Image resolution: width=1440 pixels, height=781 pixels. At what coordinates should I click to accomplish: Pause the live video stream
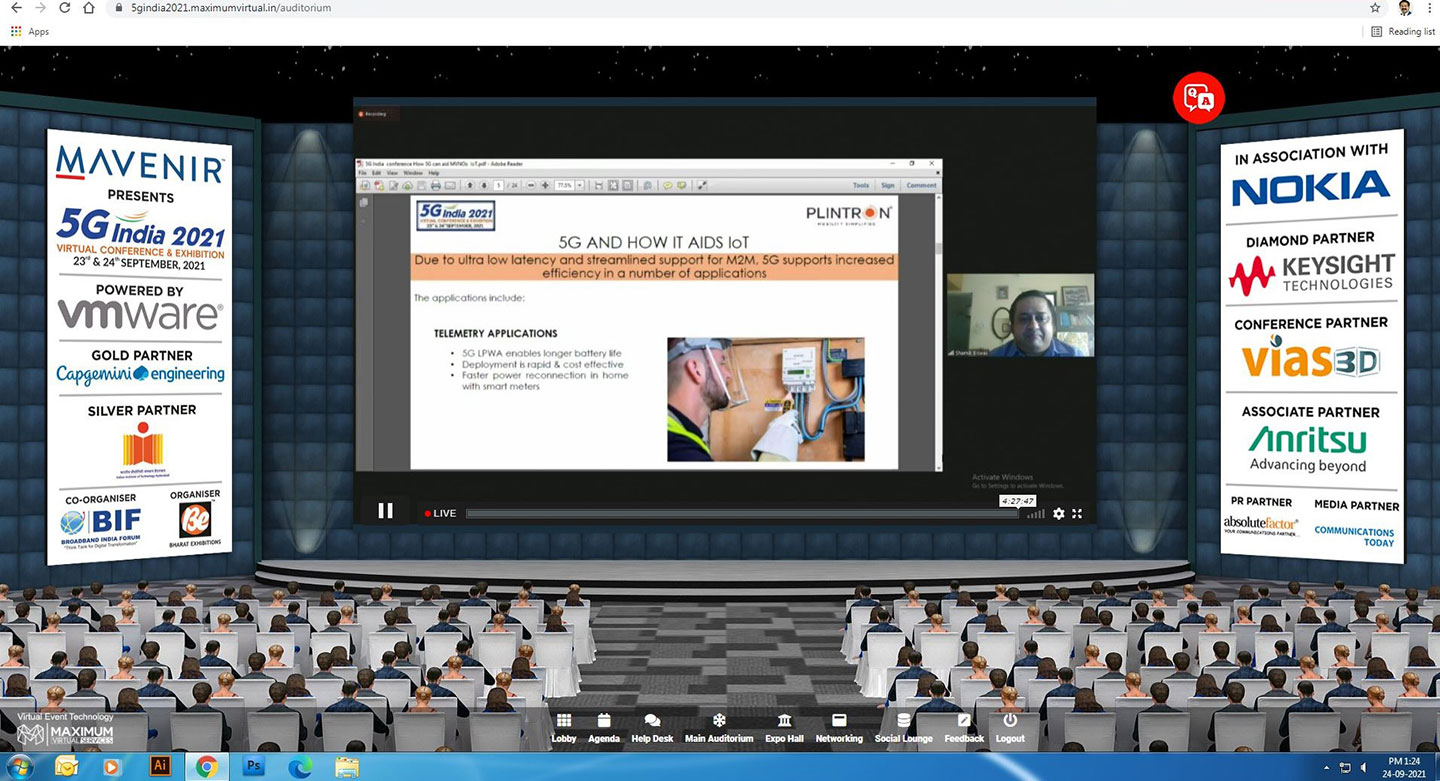[386, 511]
